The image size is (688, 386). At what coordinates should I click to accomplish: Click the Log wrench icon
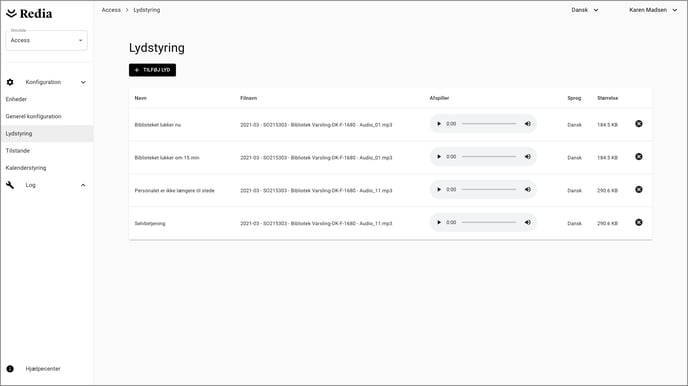pos(10,185)
